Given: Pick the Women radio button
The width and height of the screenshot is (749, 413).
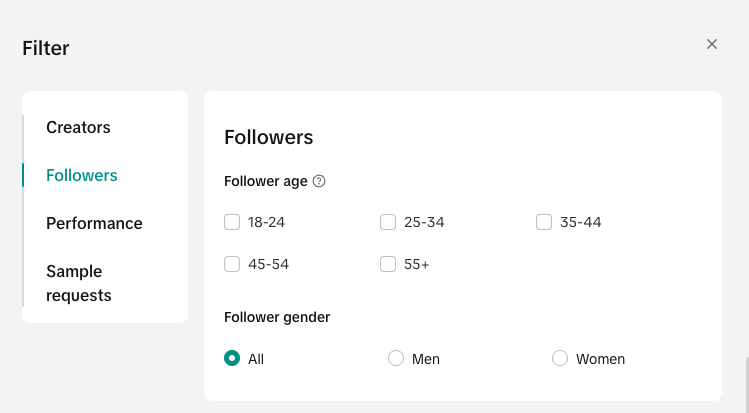Looking at the screenshot, I should [560, 358].
